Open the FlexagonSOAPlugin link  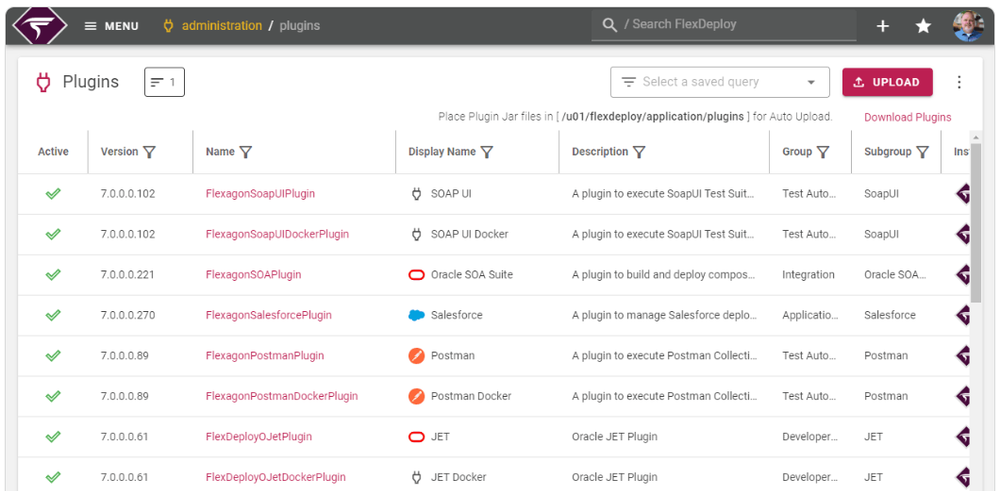pyautogui.click(x=253, y=275)
